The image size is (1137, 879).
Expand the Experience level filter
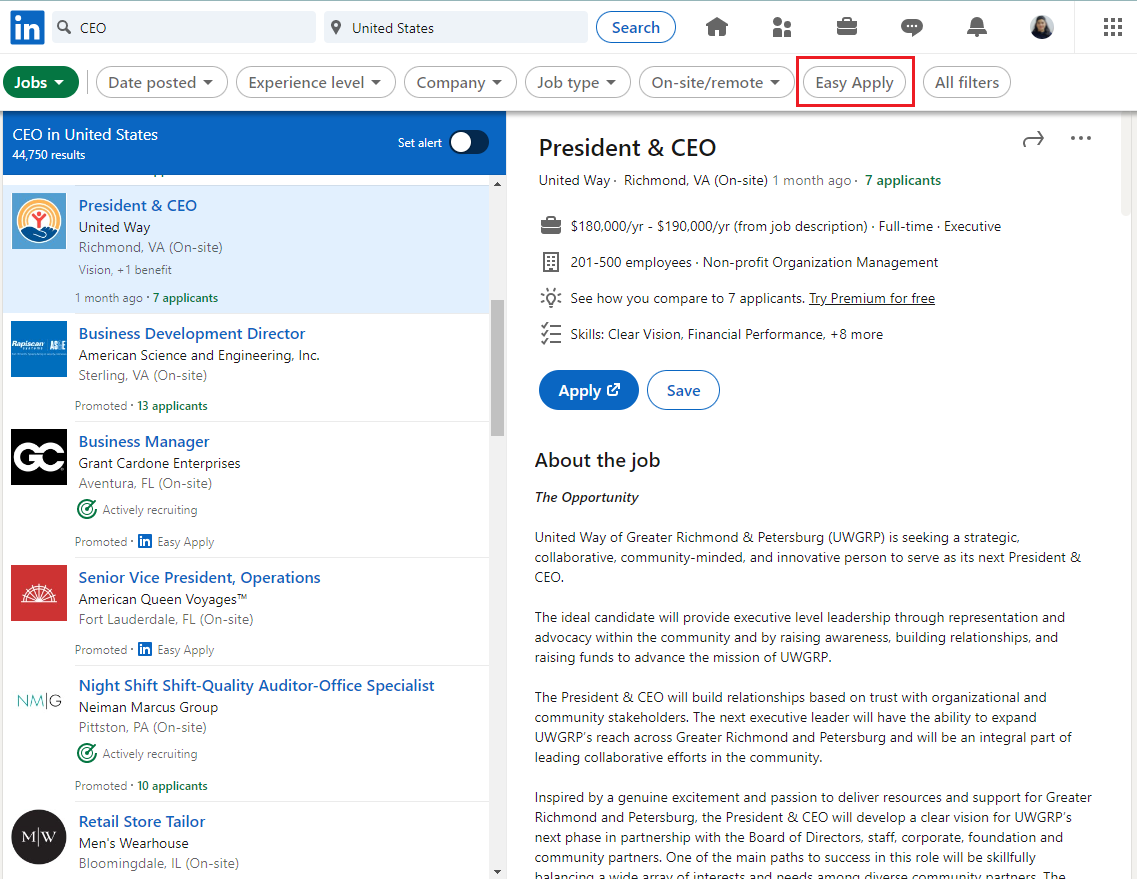click(x=315, y=82)
